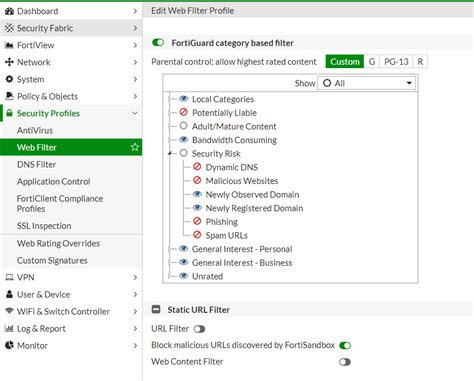The height and width of the screenshot is (381, 474).
Task: Click the Dashboard gauge icon in sidebar
Action: point(9,11)
